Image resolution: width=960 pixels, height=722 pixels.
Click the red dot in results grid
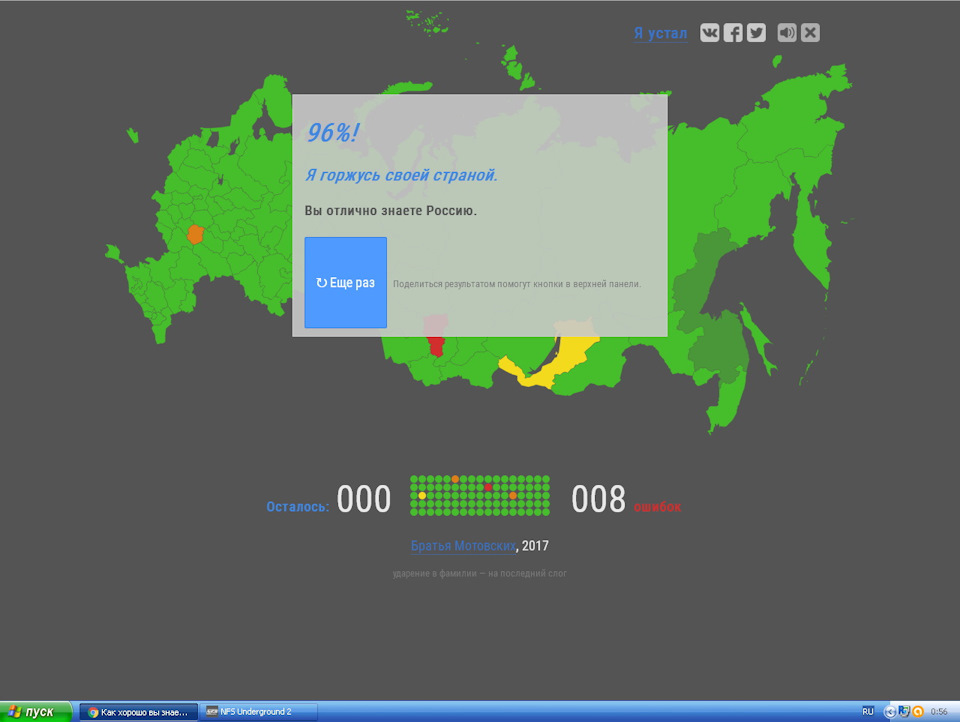488,487
